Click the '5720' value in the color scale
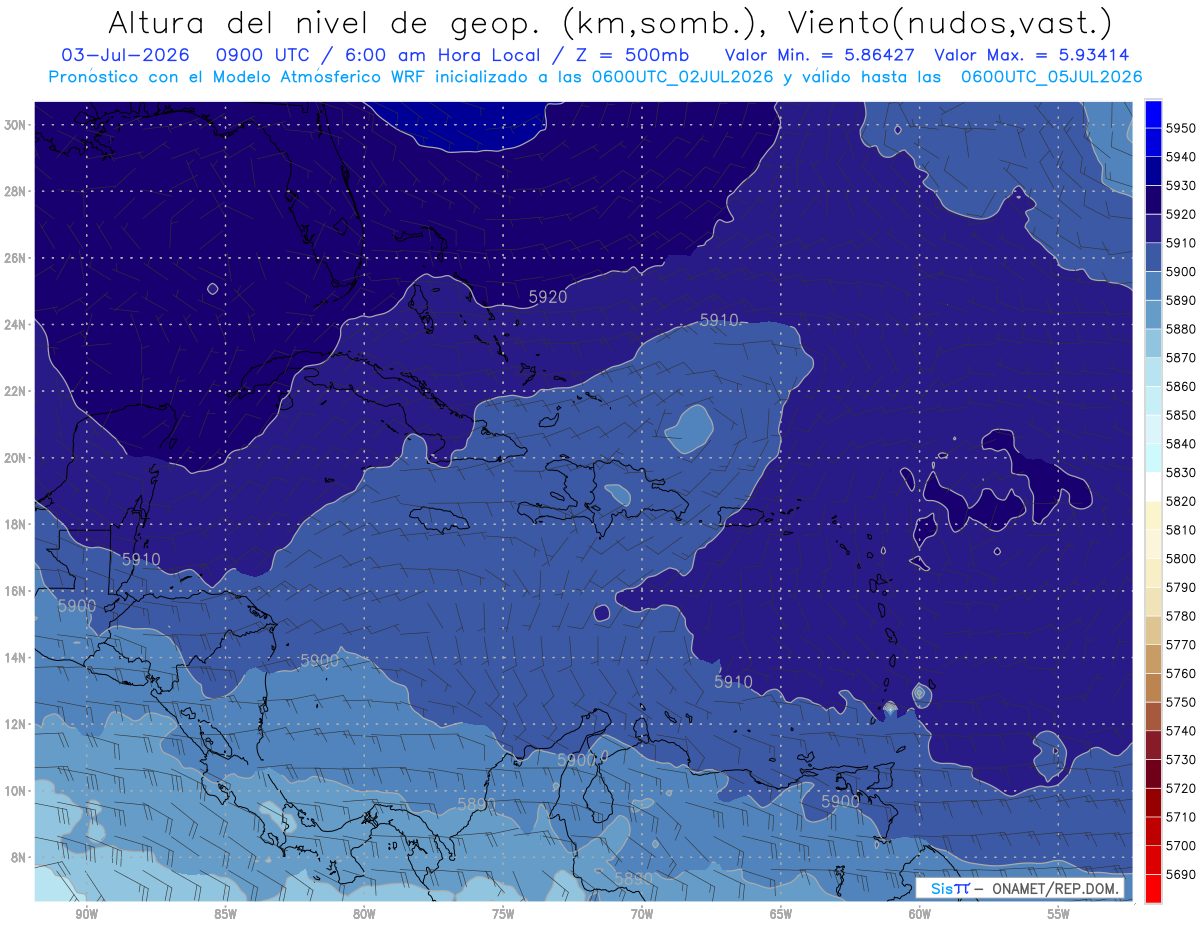This screenshot has width=1200, height=927. (1181, 789)
